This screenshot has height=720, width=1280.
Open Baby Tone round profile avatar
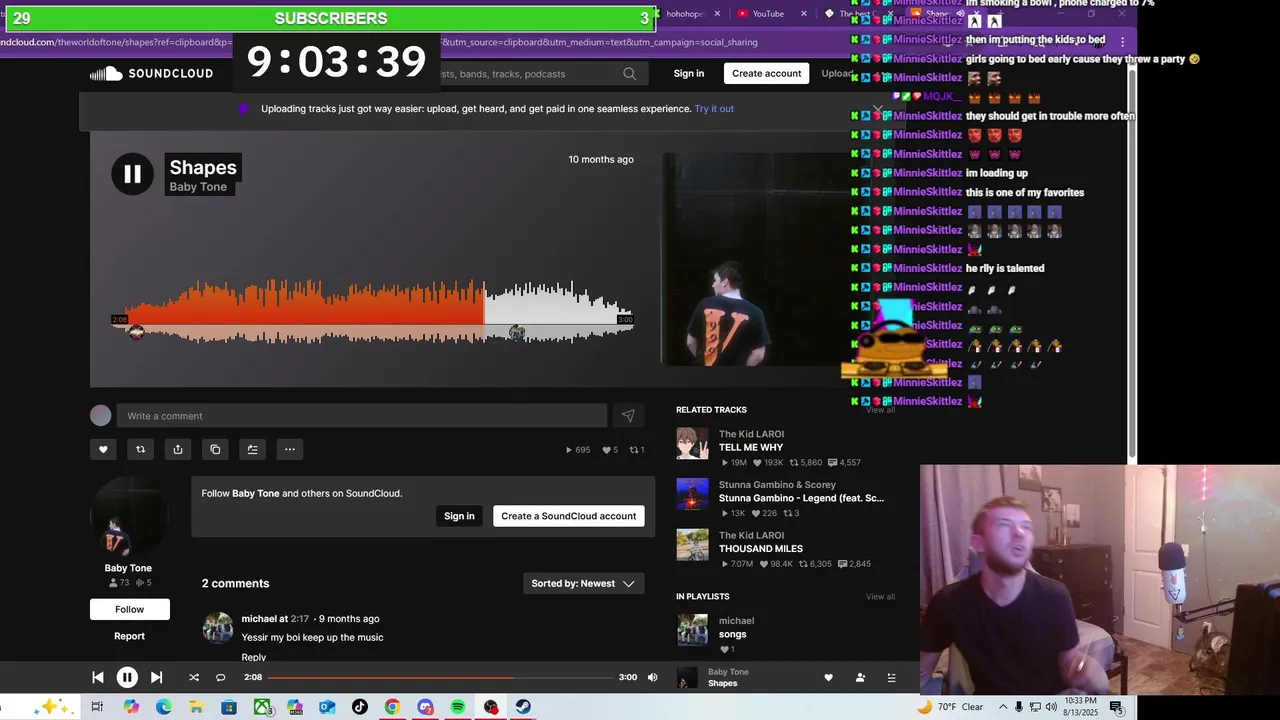[x=130, y=515]
